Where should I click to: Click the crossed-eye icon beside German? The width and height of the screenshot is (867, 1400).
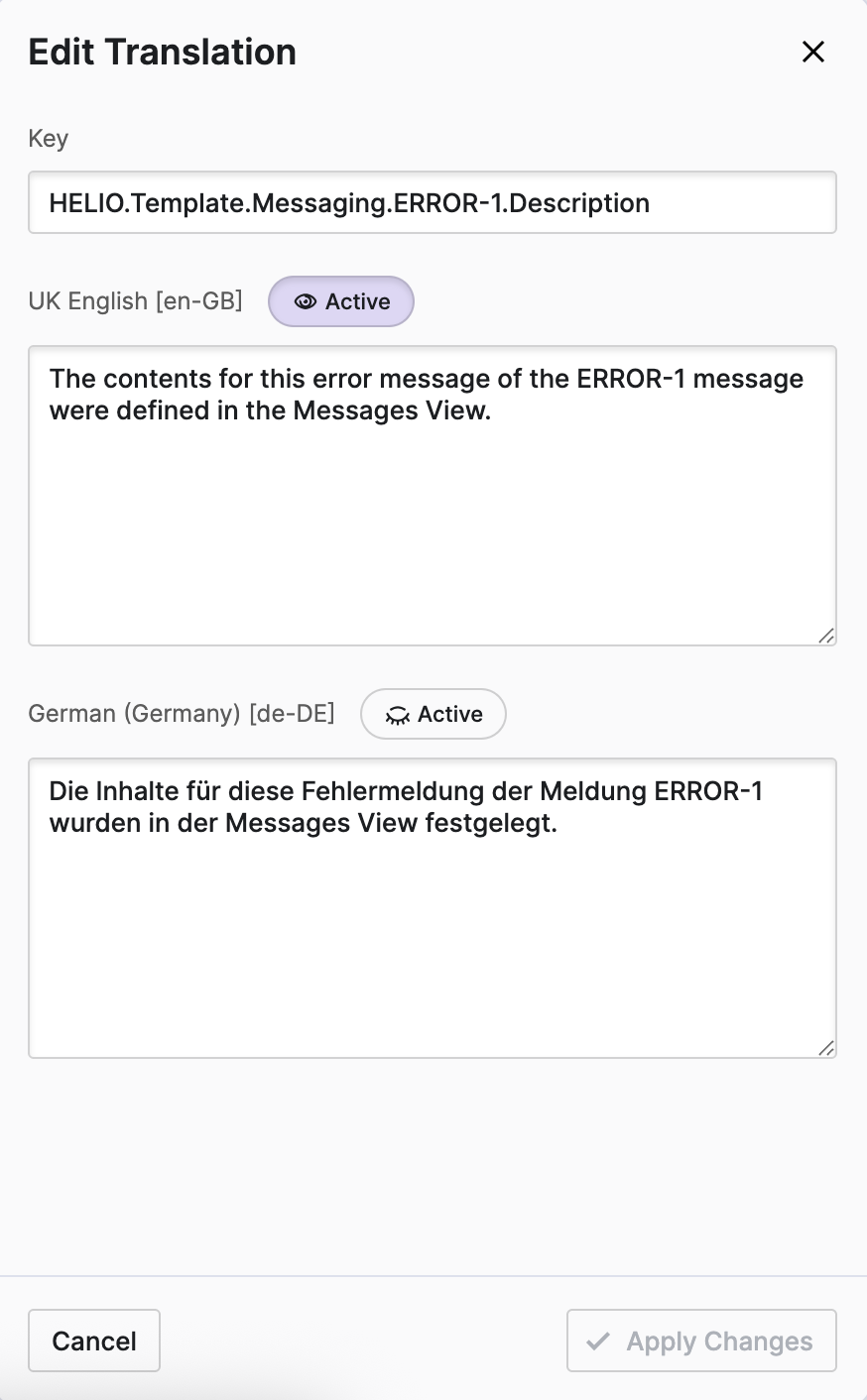(x=398, y=716)
